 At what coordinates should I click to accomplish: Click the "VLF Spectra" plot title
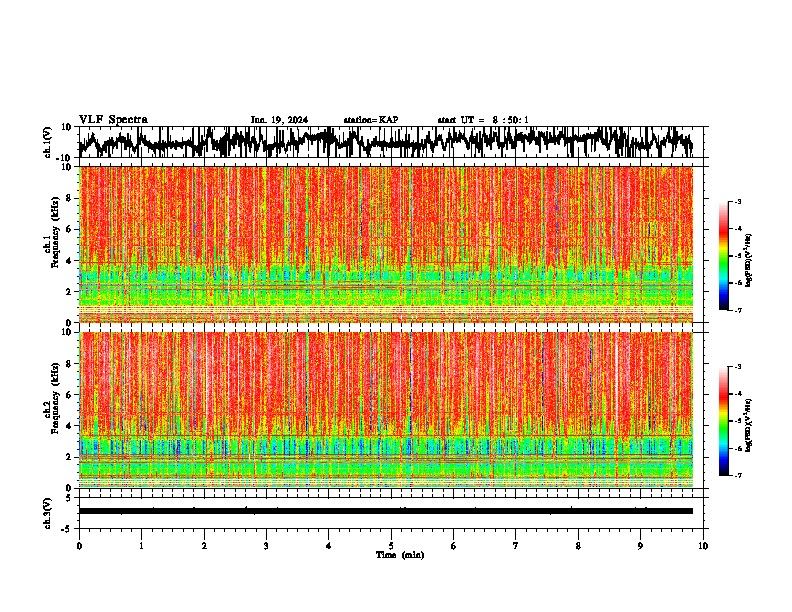click(x=113, y=120)
